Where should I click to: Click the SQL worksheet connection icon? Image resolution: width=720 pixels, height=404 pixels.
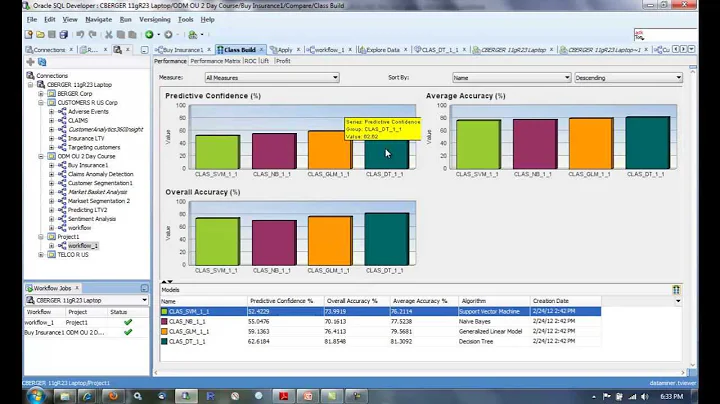coord(193,34)
